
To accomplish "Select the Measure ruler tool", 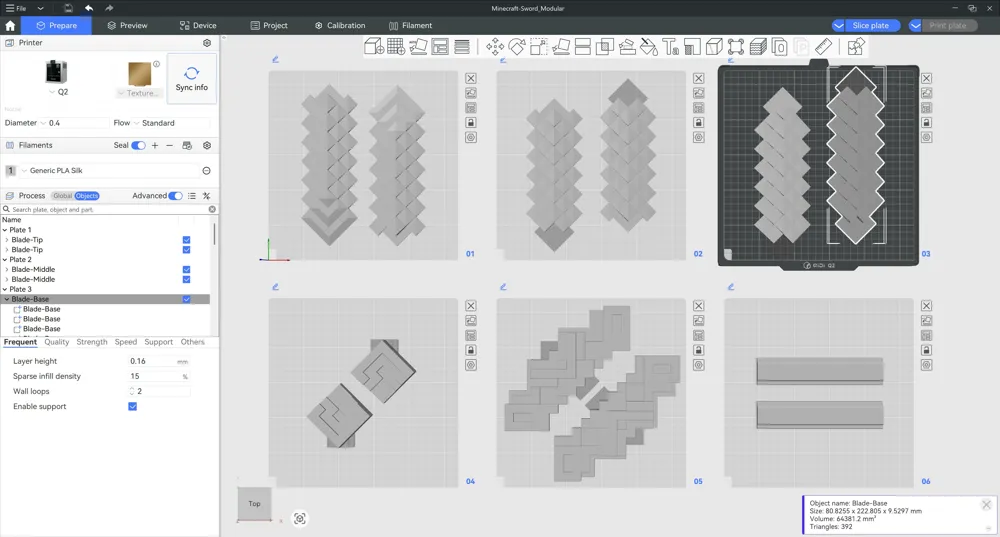I will coord(823,47).
